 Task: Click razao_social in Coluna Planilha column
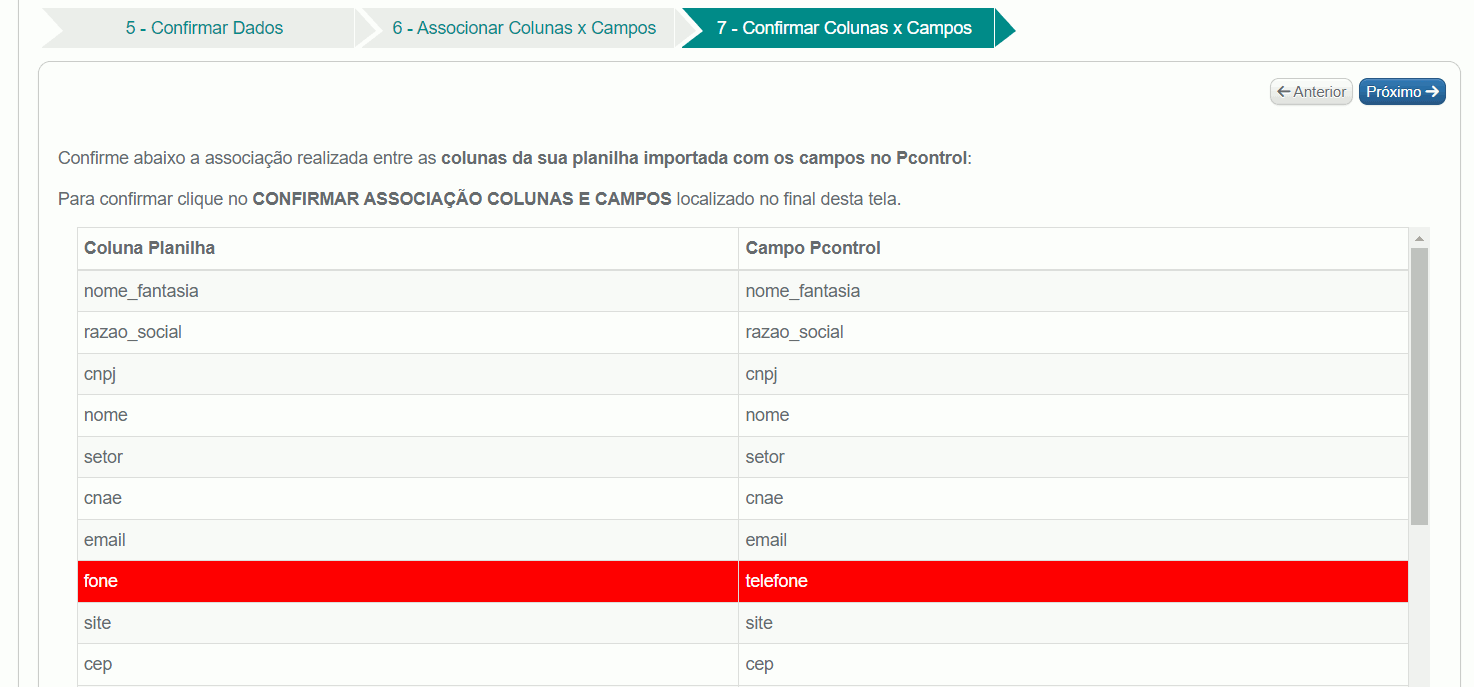408,332
